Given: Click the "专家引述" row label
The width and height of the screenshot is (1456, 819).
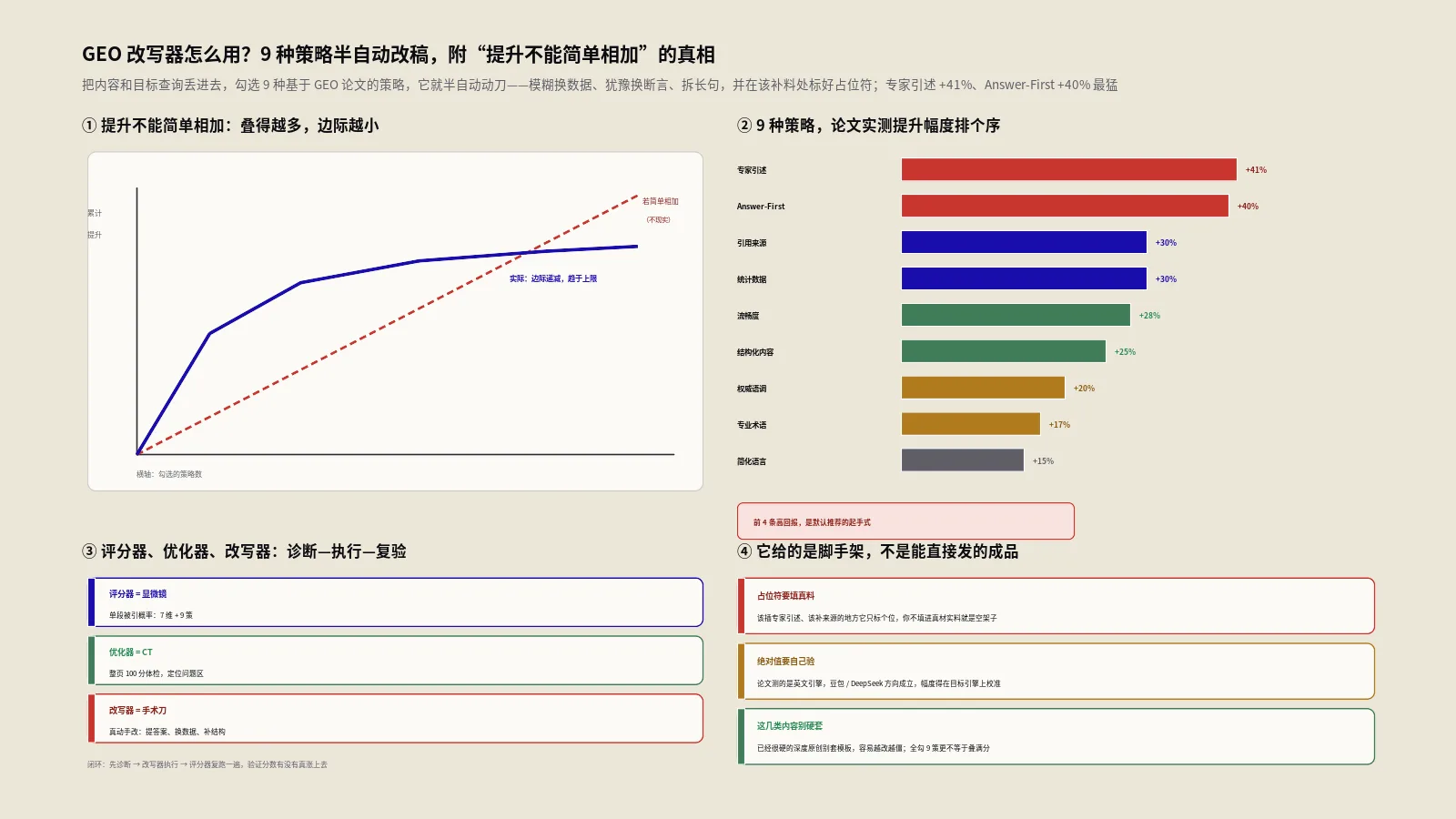Looking at the screenshot, I should (x=752, y=170).
